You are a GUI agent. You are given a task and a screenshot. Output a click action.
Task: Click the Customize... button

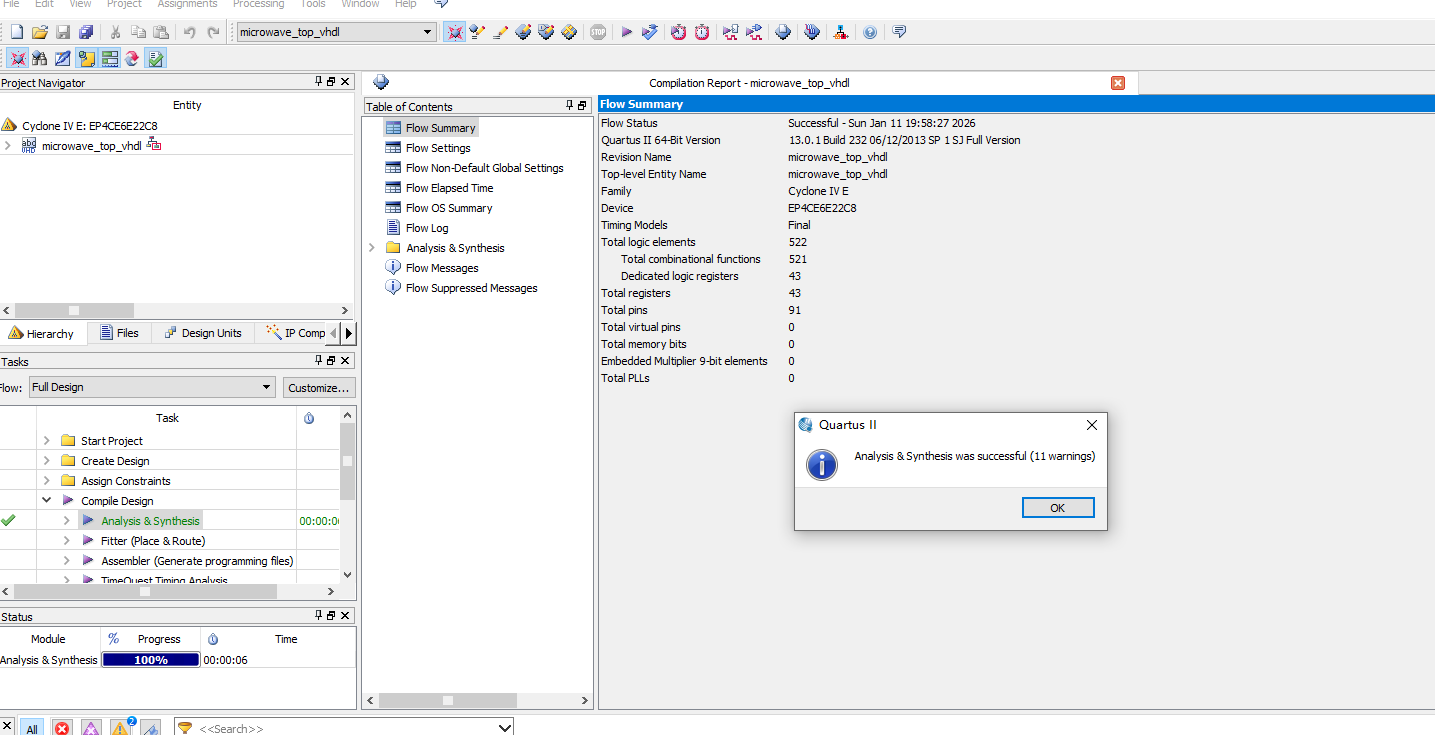click(x=318, y=387)
